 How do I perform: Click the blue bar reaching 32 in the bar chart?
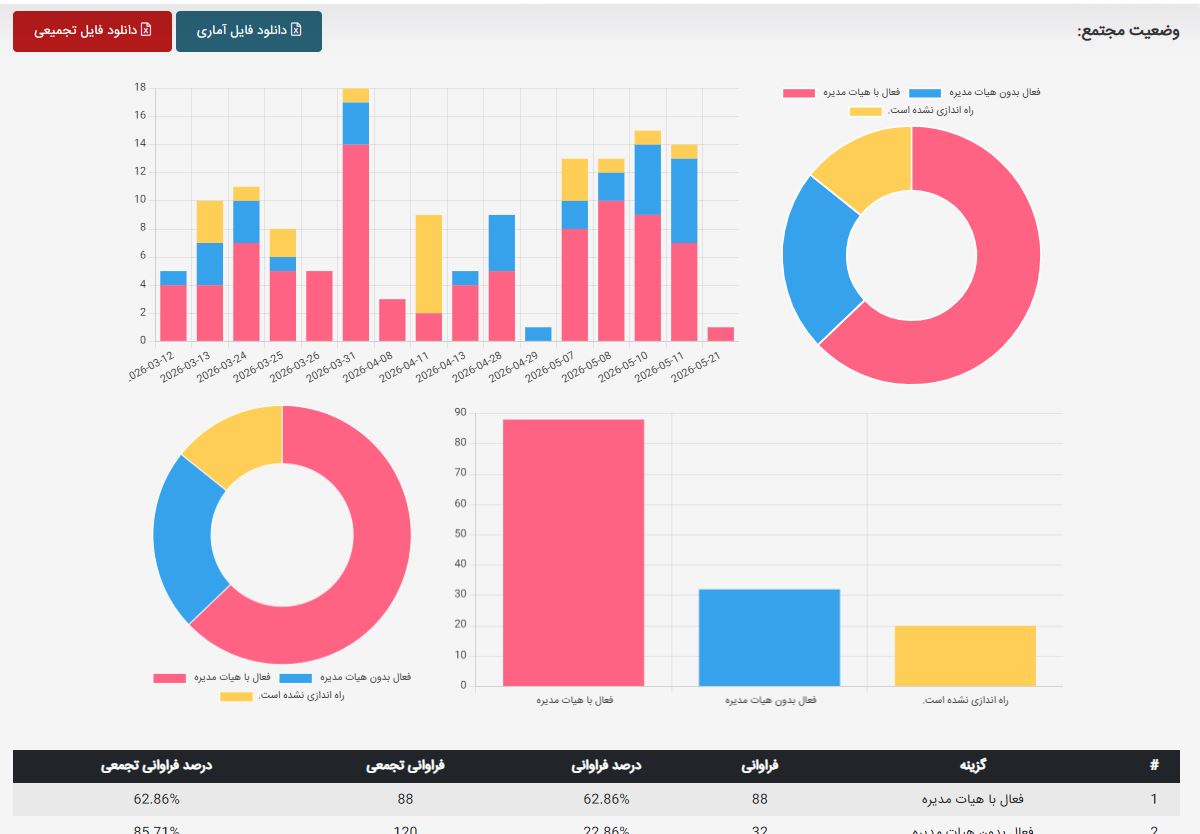point(769,638)
